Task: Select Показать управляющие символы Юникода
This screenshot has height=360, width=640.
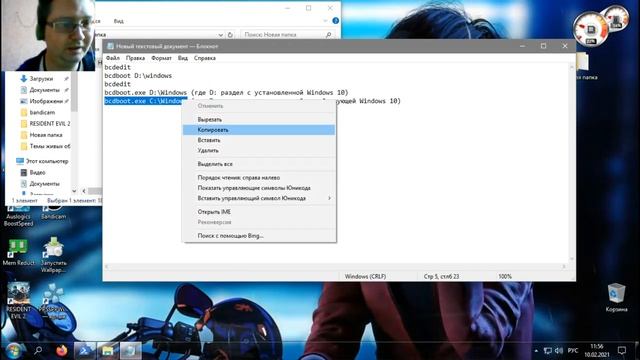Action: [x=259, y=188]
